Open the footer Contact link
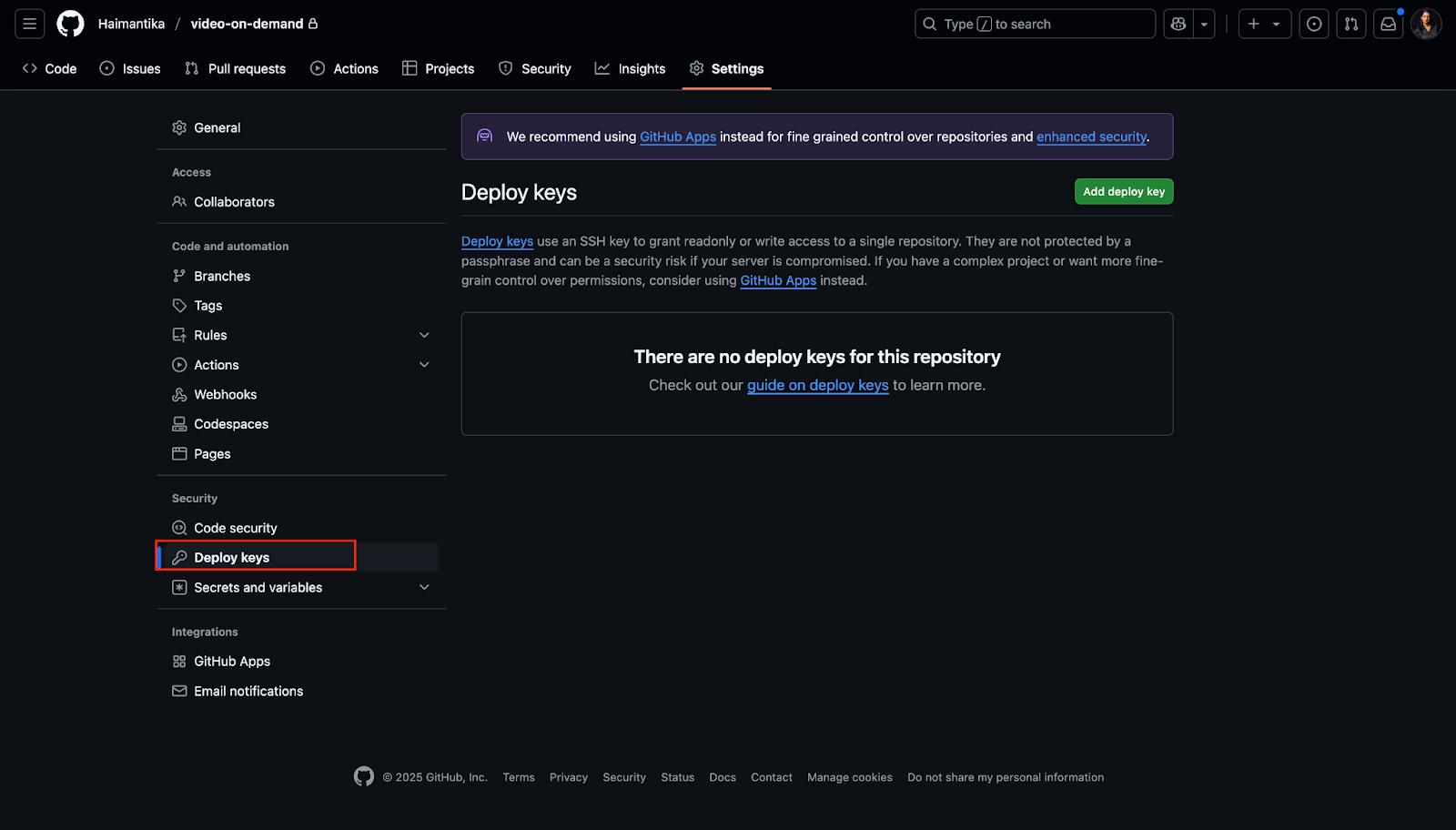The height and width of the screenshot is (830, 1456). point(772,777)
